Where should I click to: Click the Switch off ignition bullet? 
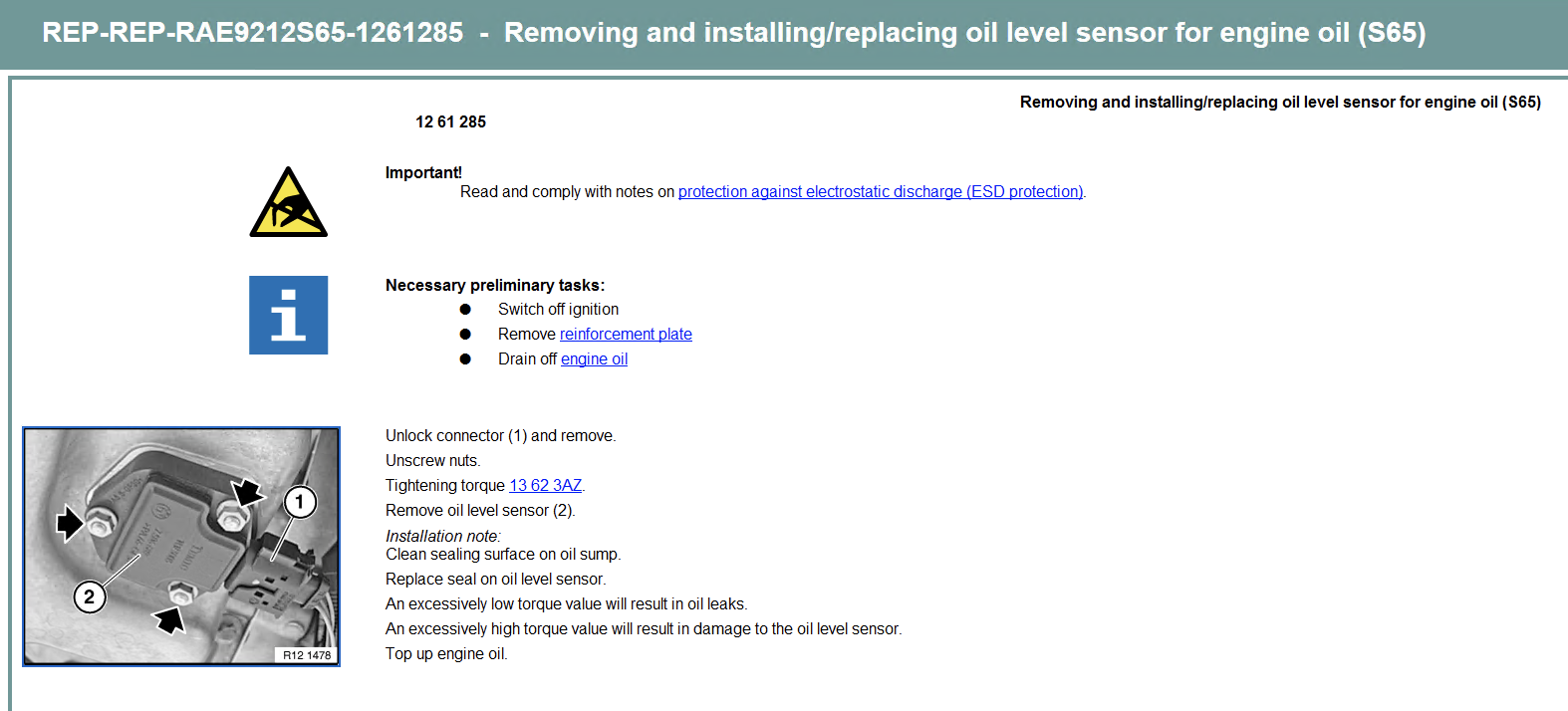coord(558,309)
